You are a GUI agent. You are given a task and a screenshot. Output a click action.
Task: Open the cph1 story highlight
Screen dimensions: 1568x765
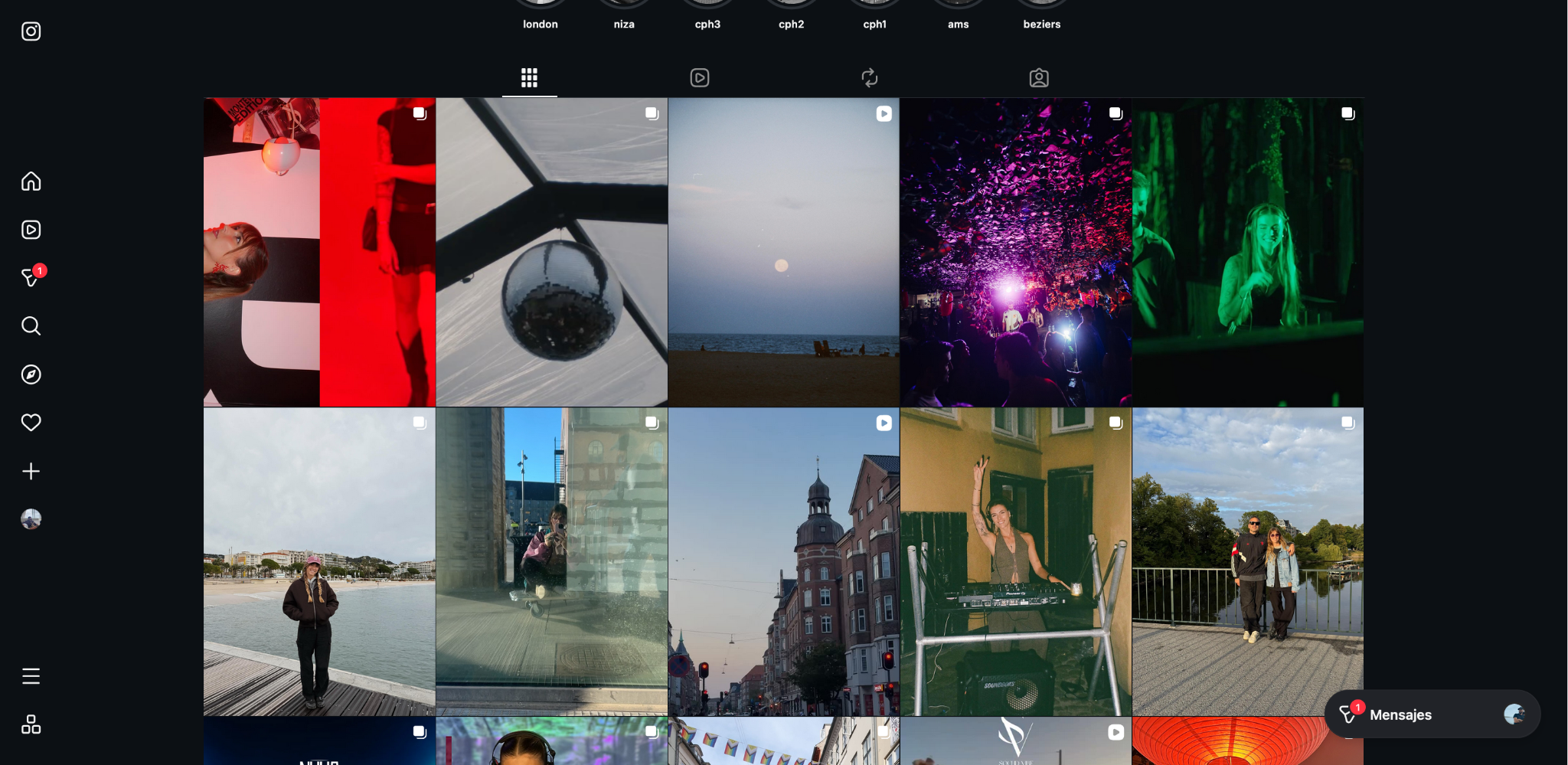(x=875, y=15)
